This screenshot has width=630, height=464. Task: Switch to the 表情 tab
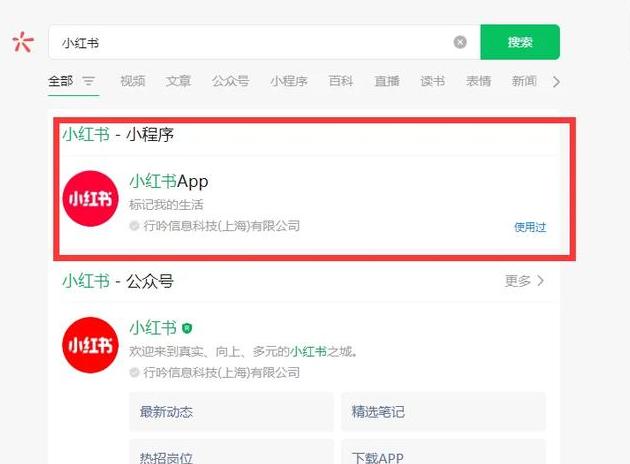479,81
